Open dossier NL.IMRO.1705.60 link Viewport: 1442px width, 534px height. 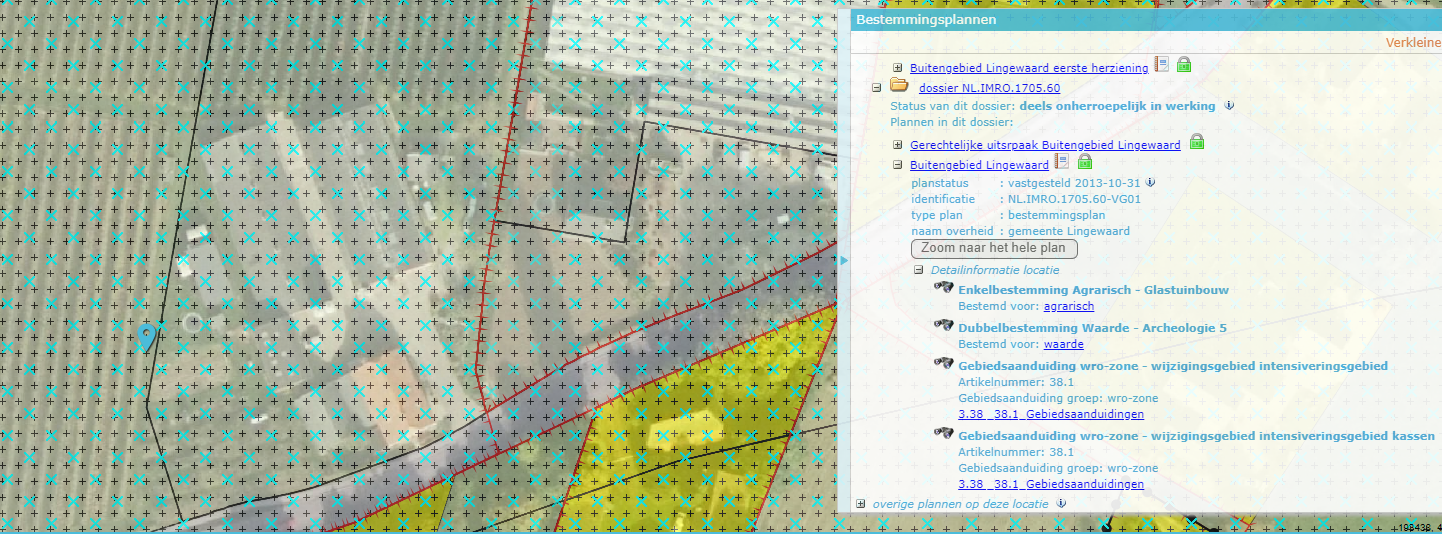pyautogui.click(x=989, y=88)
